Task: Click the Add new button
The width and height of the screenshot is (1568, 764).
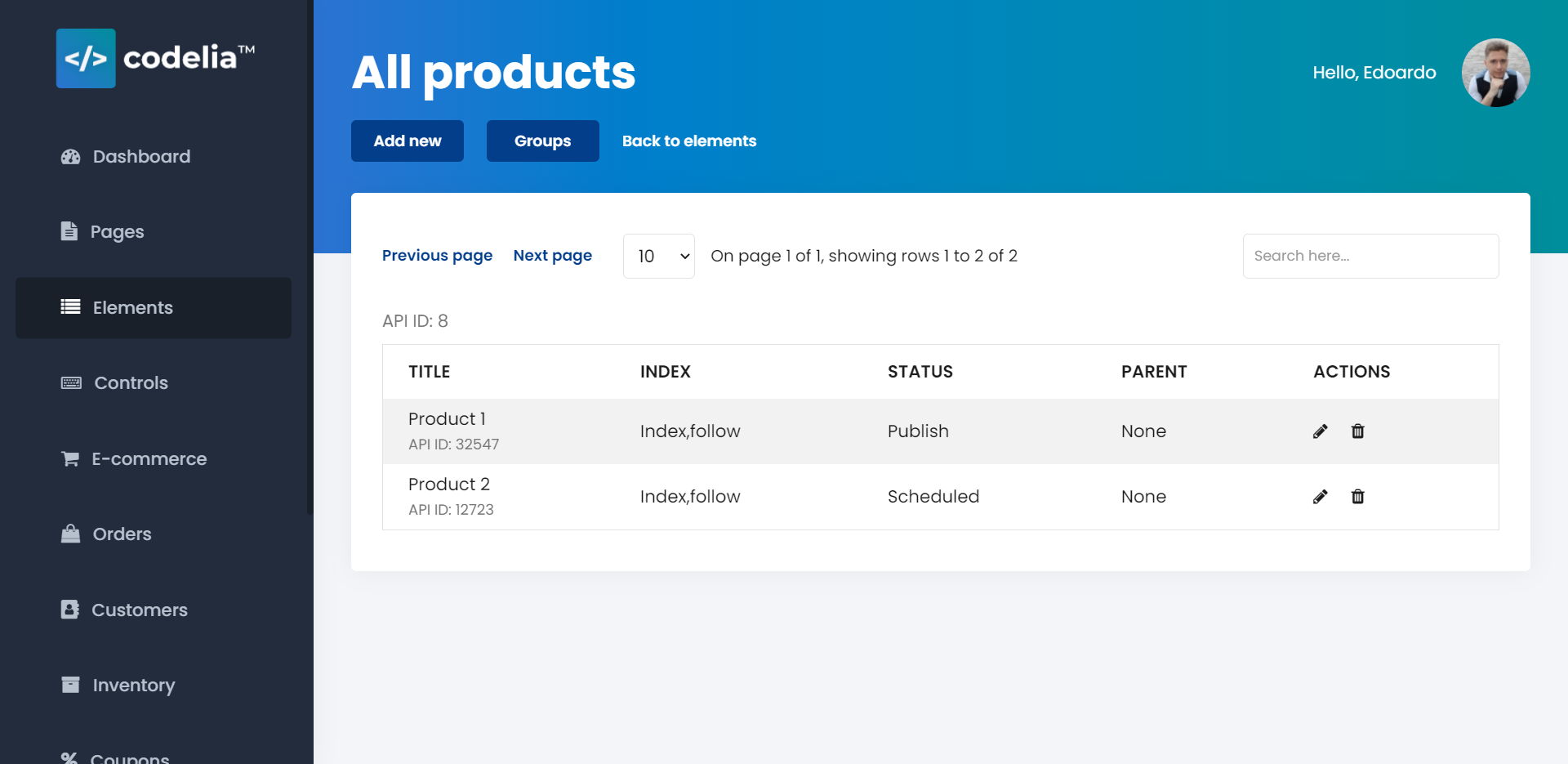Action: (408, 141)
